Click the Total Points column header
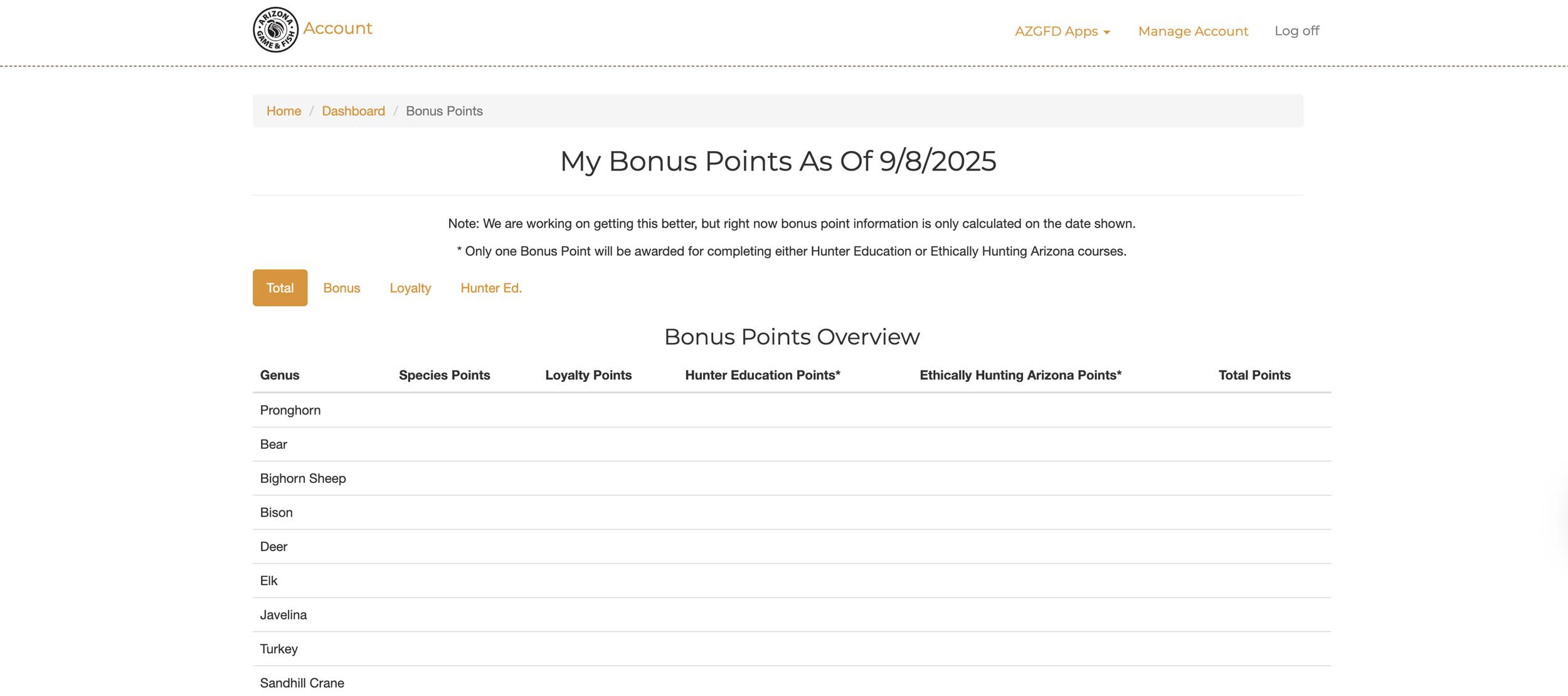1568x696 pixels. (1254, 375)
